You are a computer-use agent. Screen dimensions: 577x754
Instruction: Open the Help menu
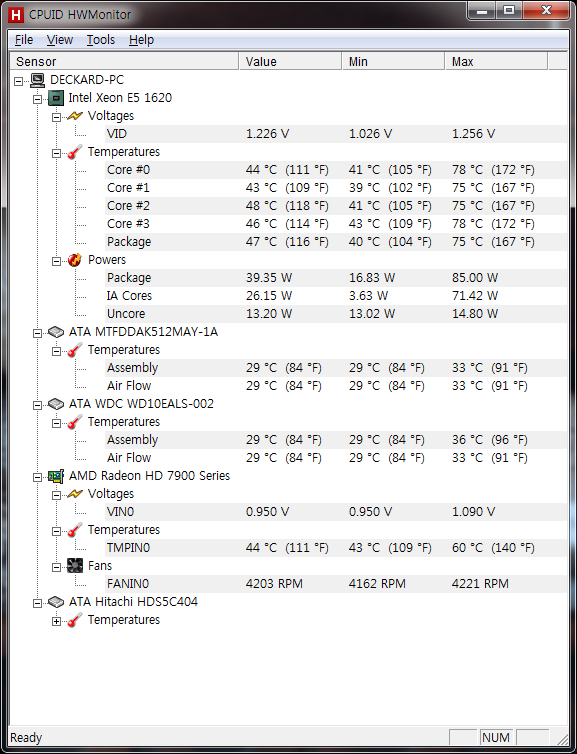coord(141,40)
